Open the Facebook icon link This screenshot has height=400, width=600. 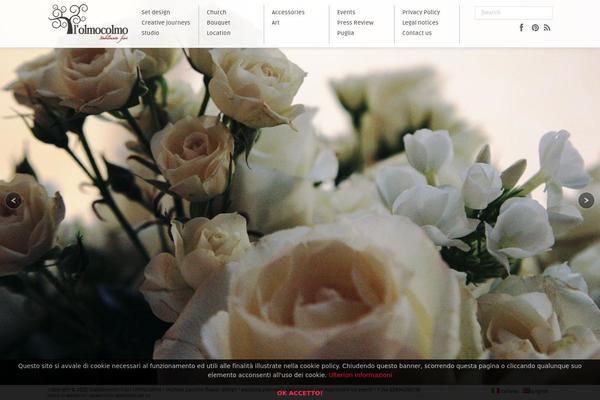(x=521, y=28)
